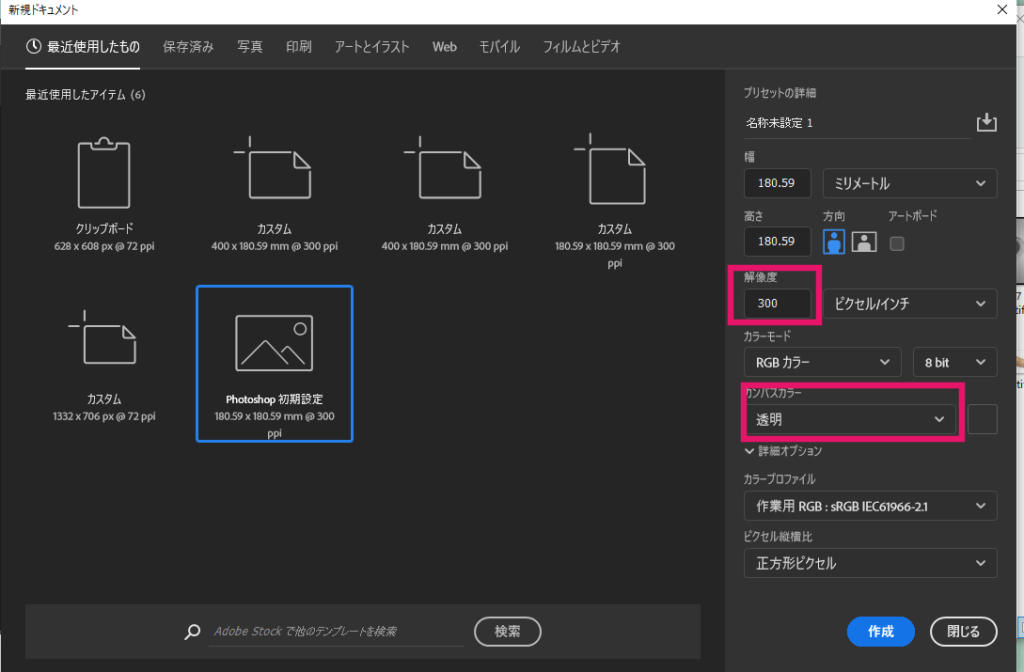Click the save preset icon
Image resolution: width=1024 pixels, height=672 pixels.
point(986,123)
